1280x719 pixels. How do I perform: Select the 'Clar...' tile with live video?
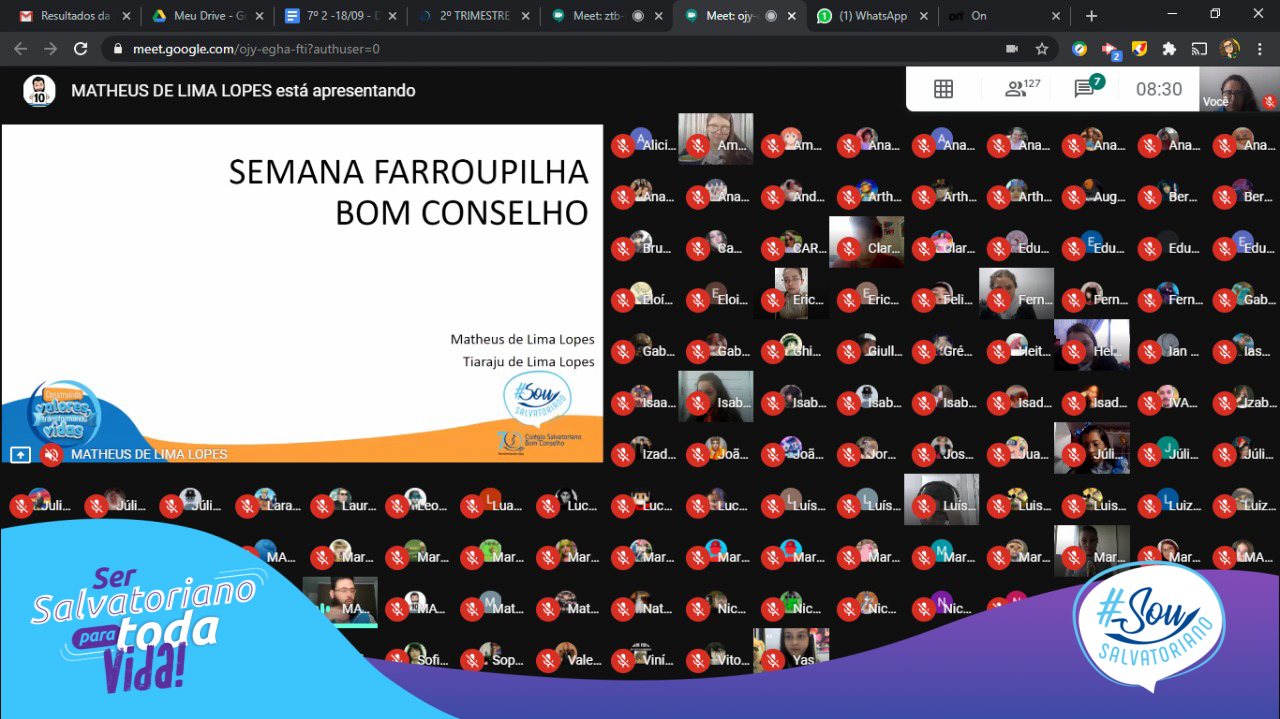[x=866, y=242]
